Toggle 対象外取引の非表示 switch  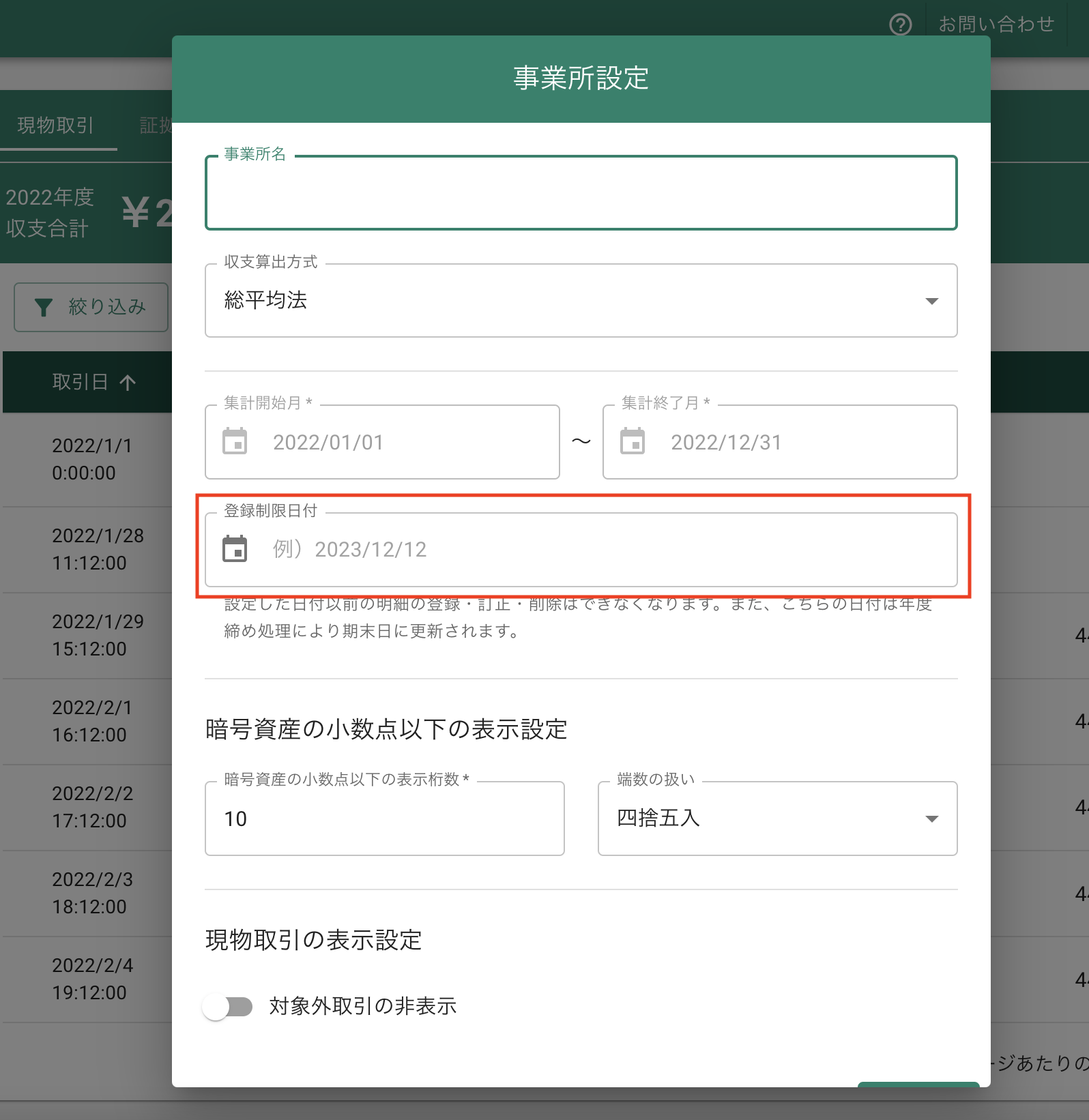228,1006
